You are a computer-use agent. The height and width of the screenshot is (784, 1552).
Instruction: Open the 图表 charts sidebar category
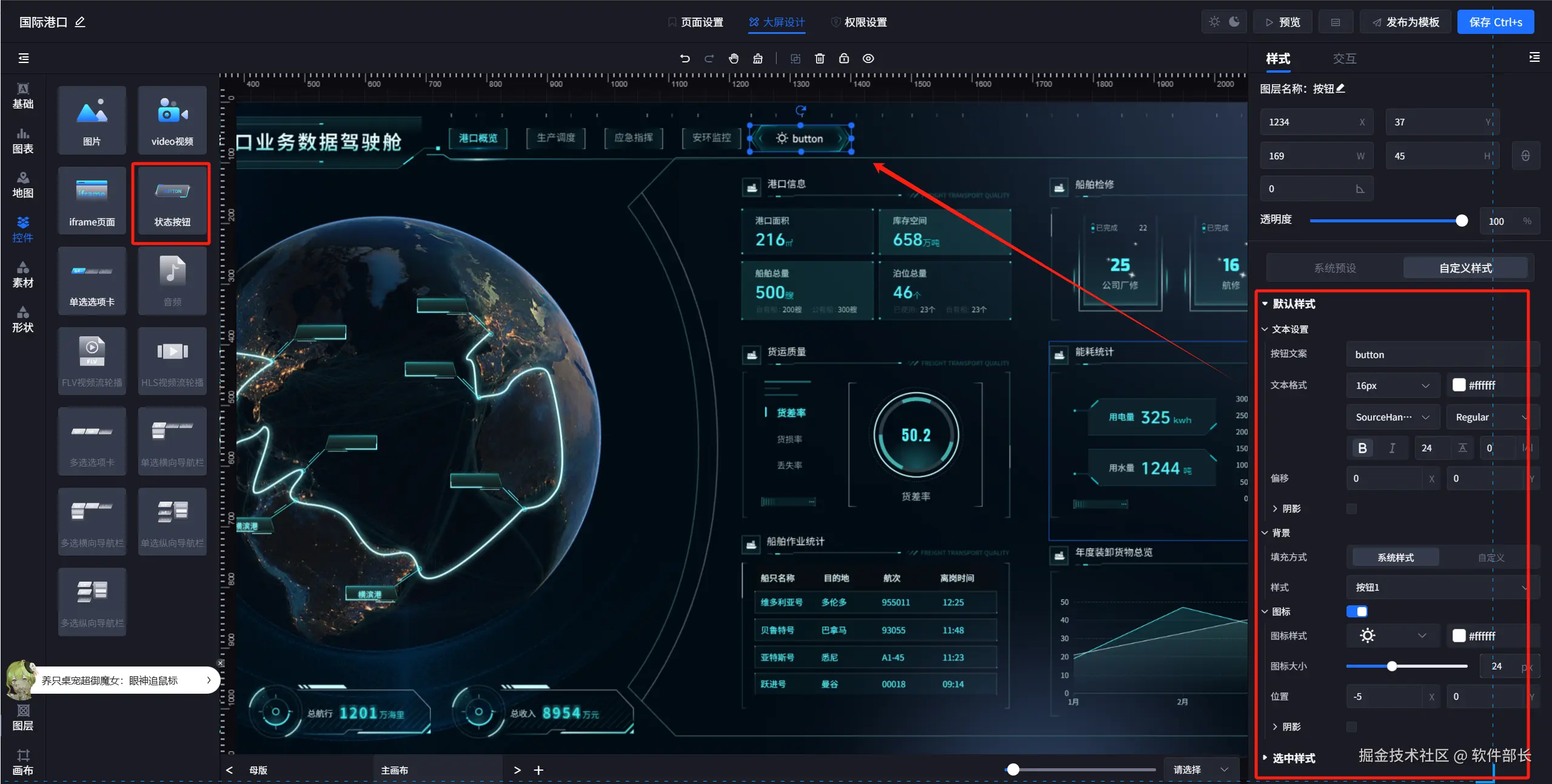[23, 141]
